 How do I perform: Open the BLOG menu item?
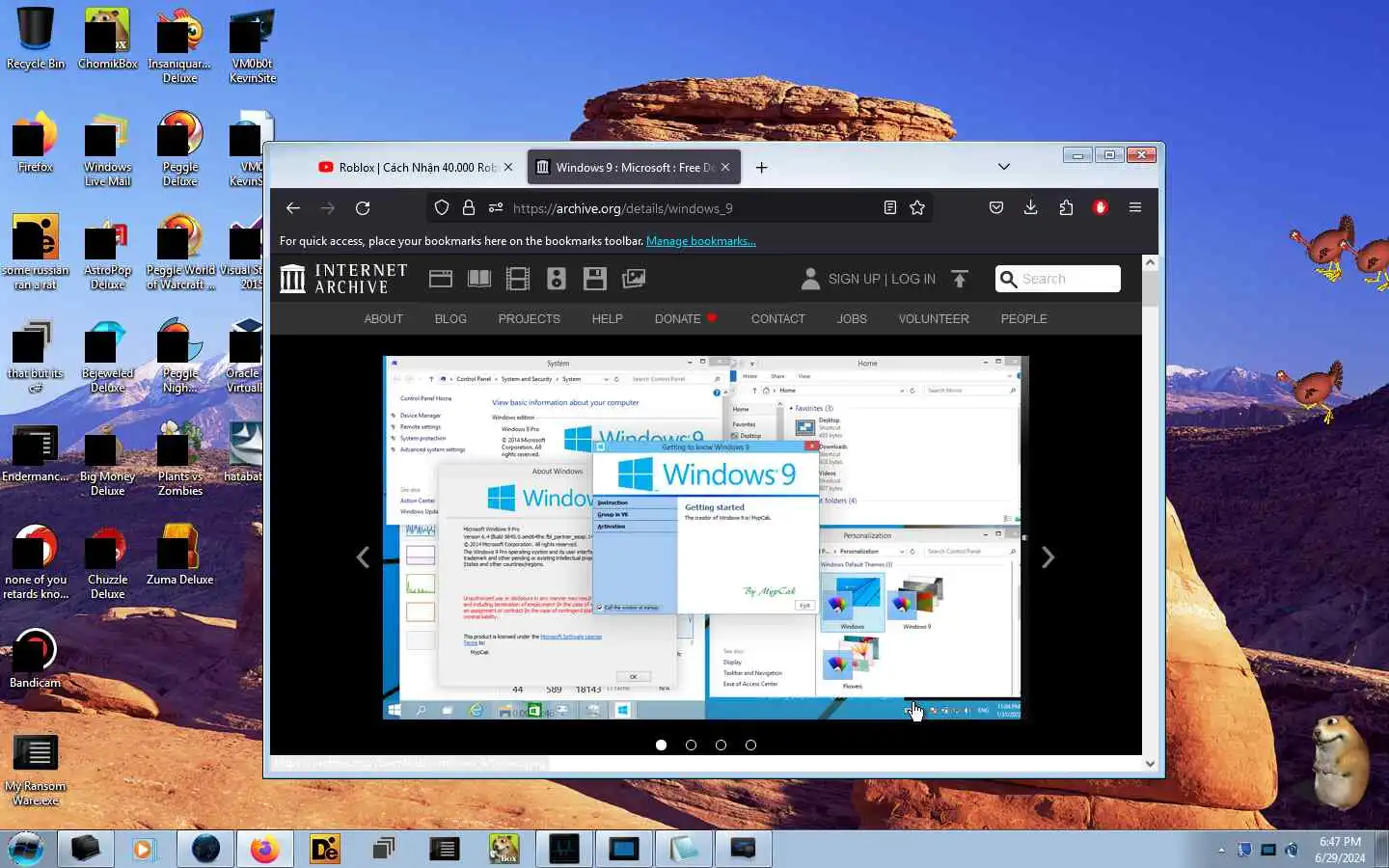[x=450, y=318]
